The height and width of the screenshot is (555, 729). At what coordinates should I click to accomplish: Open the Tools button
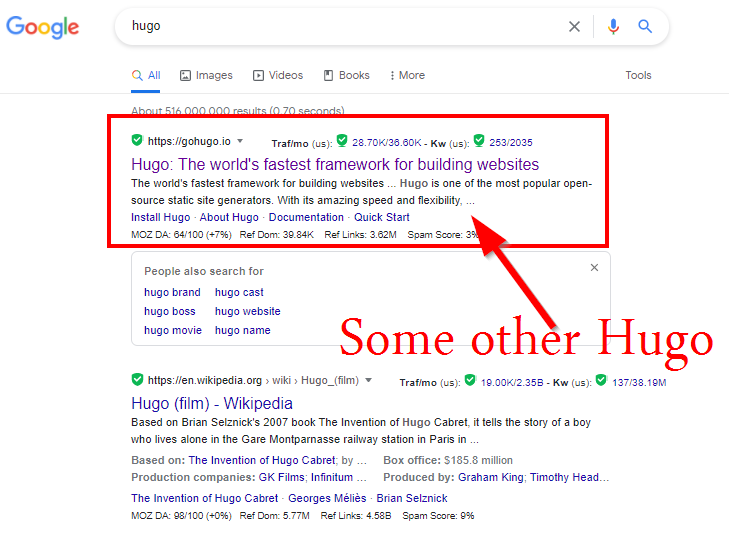pyautogui.click(x=638, y=75)
